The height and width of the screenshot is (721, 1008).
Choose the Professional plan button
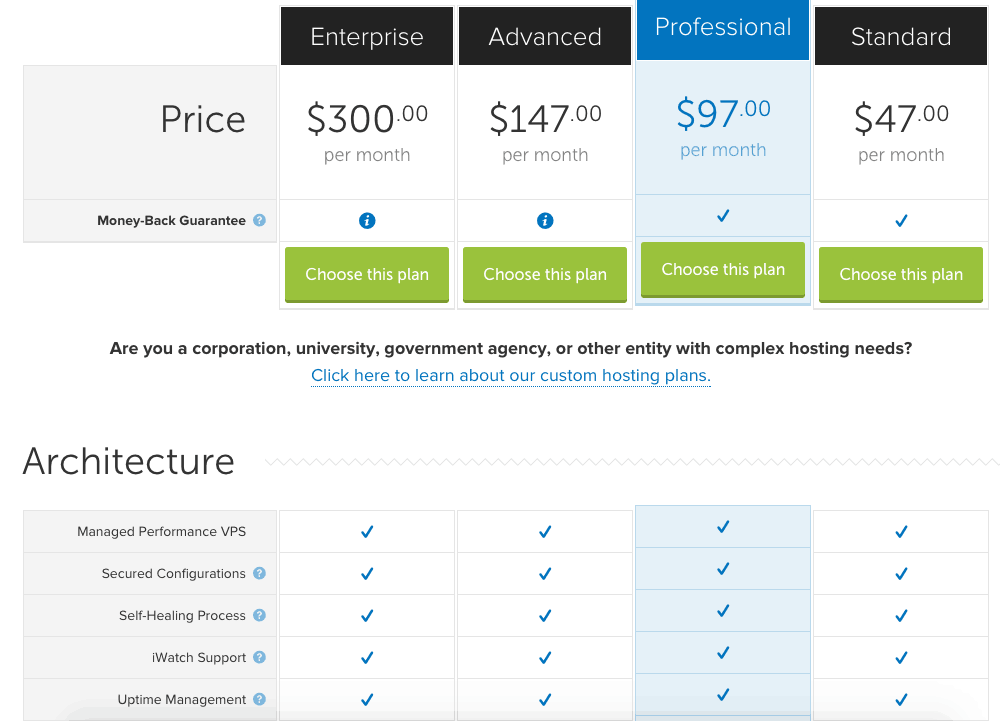[723, 269]
